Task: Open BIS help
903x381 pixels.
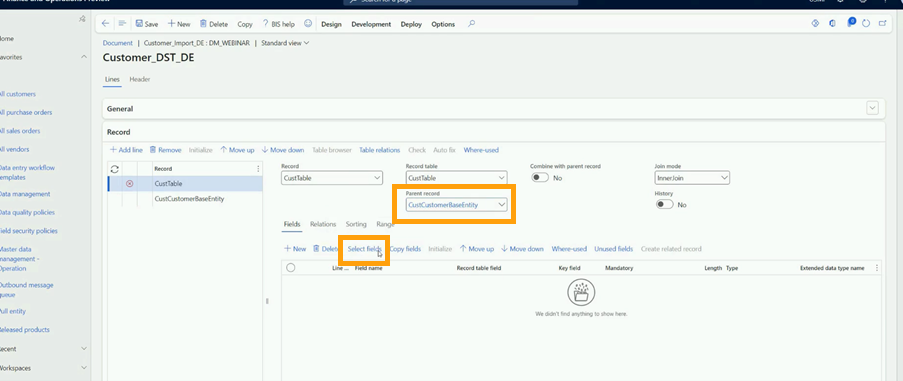Action: [x=279, y=24]
